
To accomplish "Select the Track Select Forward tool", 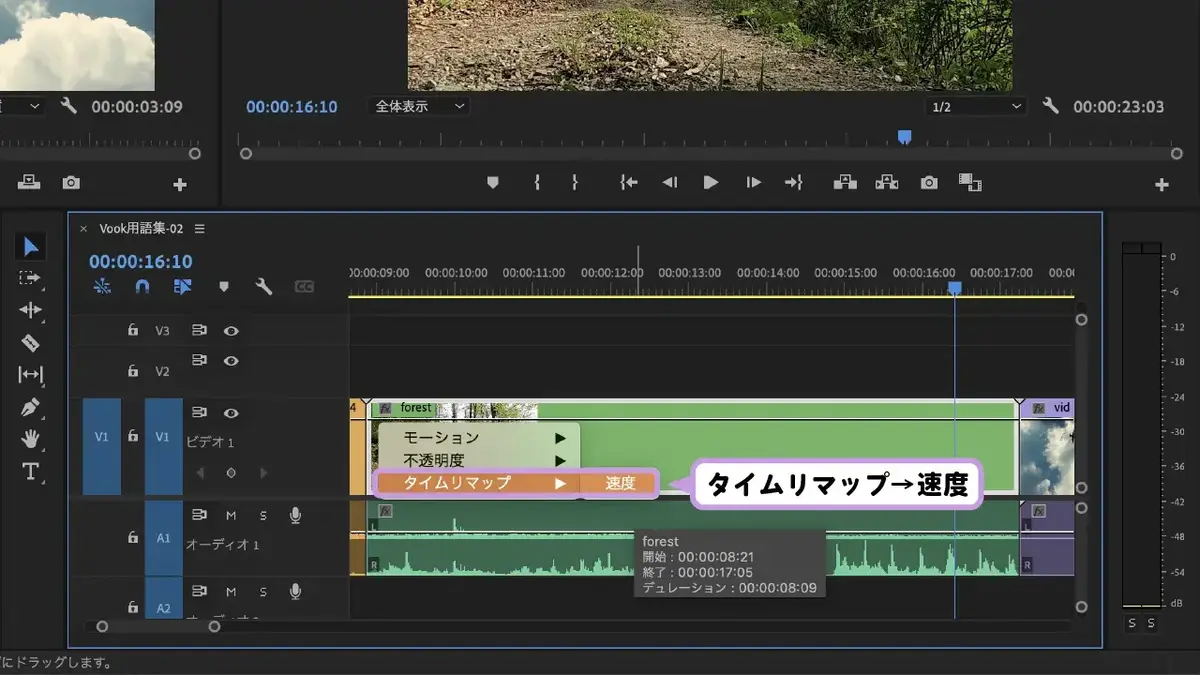I will click(30, 278).
